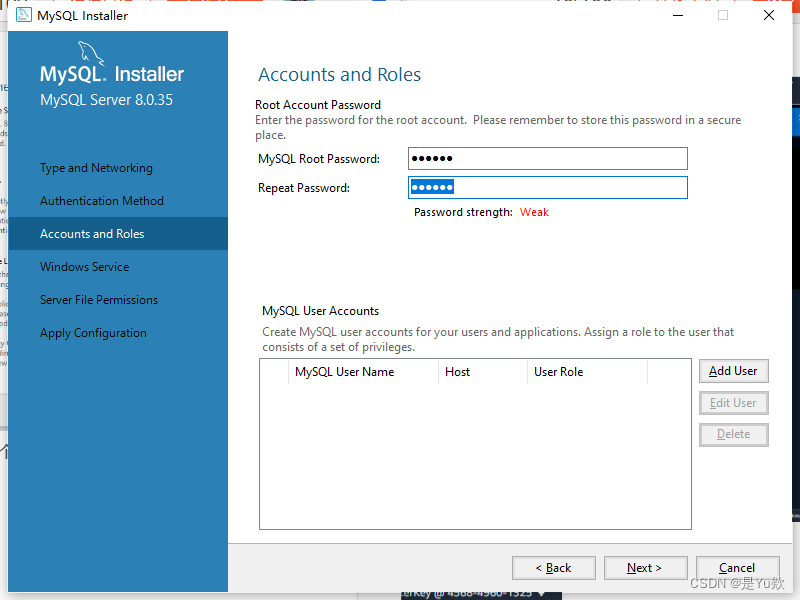Click the MySQL Server 8.0.35 version text
Image resolution: width=800 pixels, height=600 pixels.
click(107, 100)
